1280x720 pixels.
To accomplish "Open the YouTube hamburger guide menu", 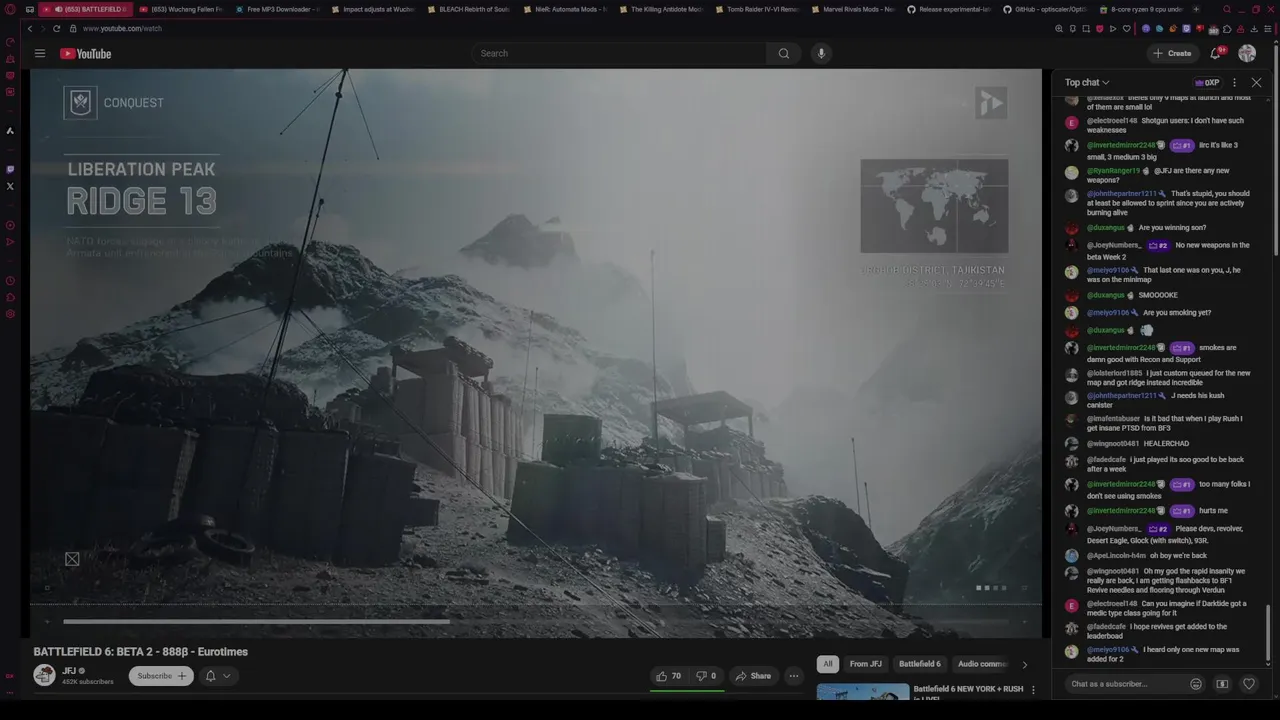I will point(39,53).
